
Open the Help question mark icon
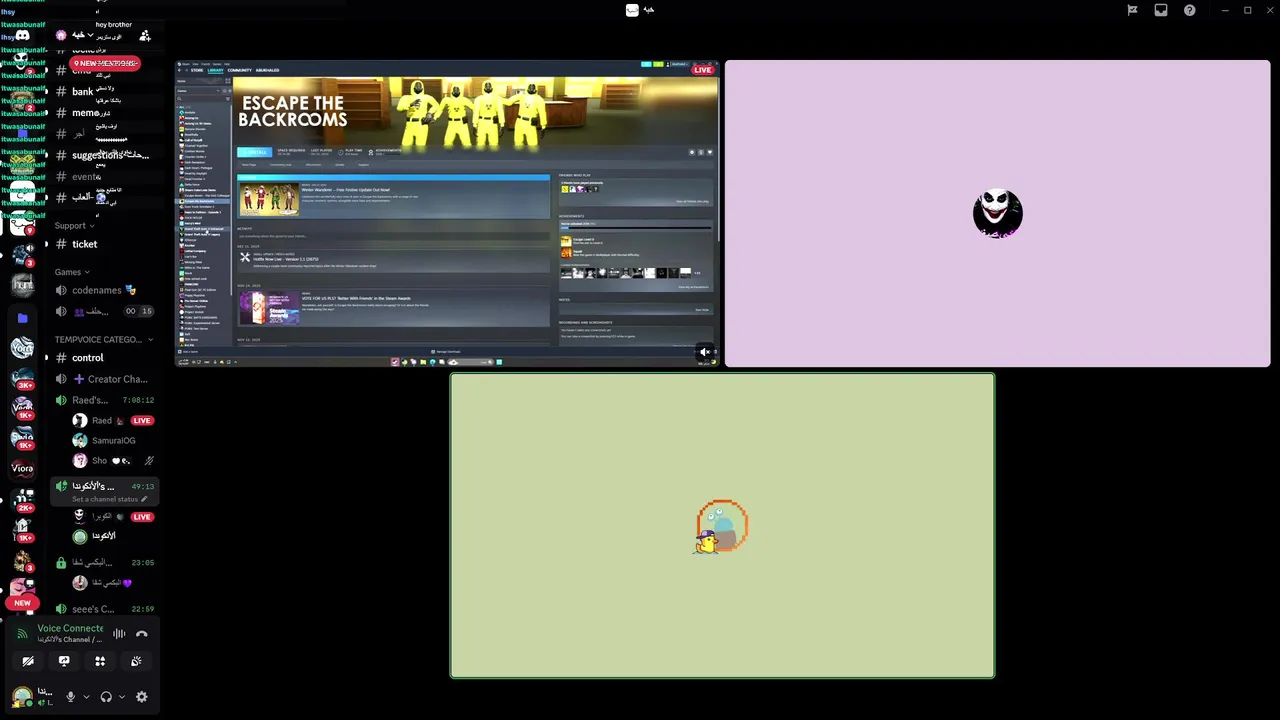[x=1190, y=10]
